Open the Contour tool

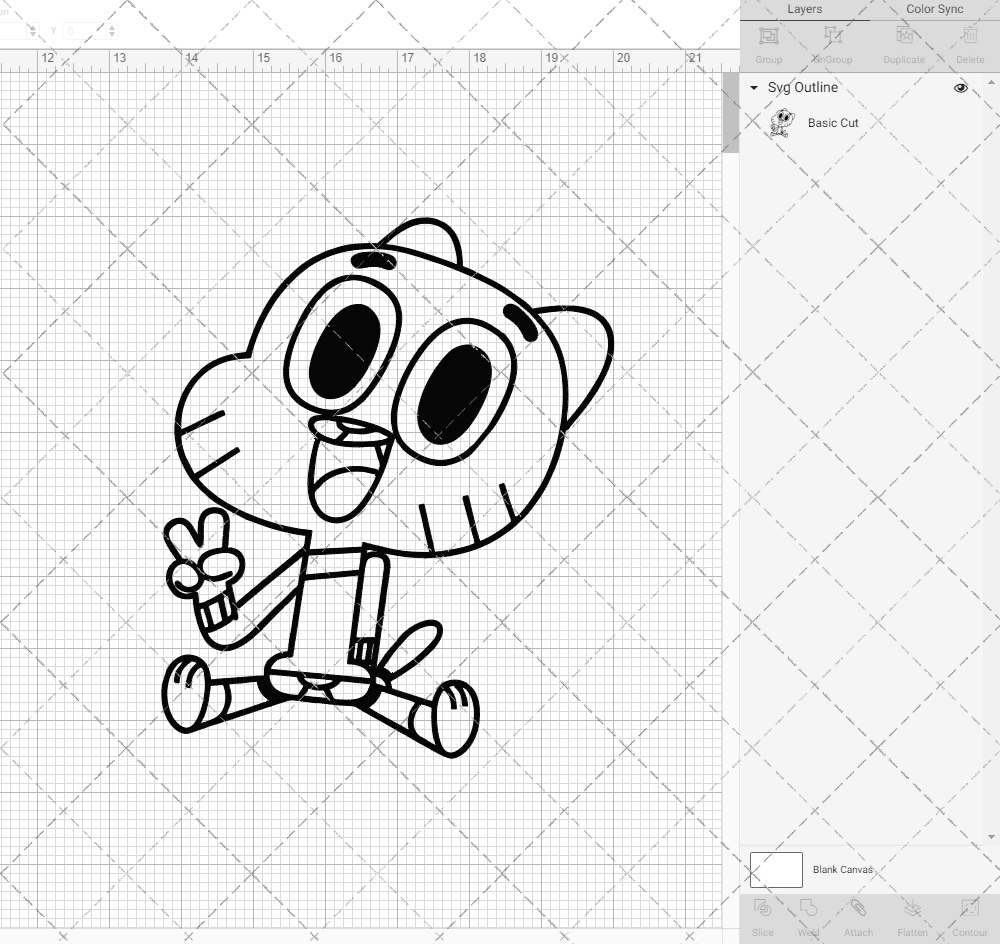(968, 915)
